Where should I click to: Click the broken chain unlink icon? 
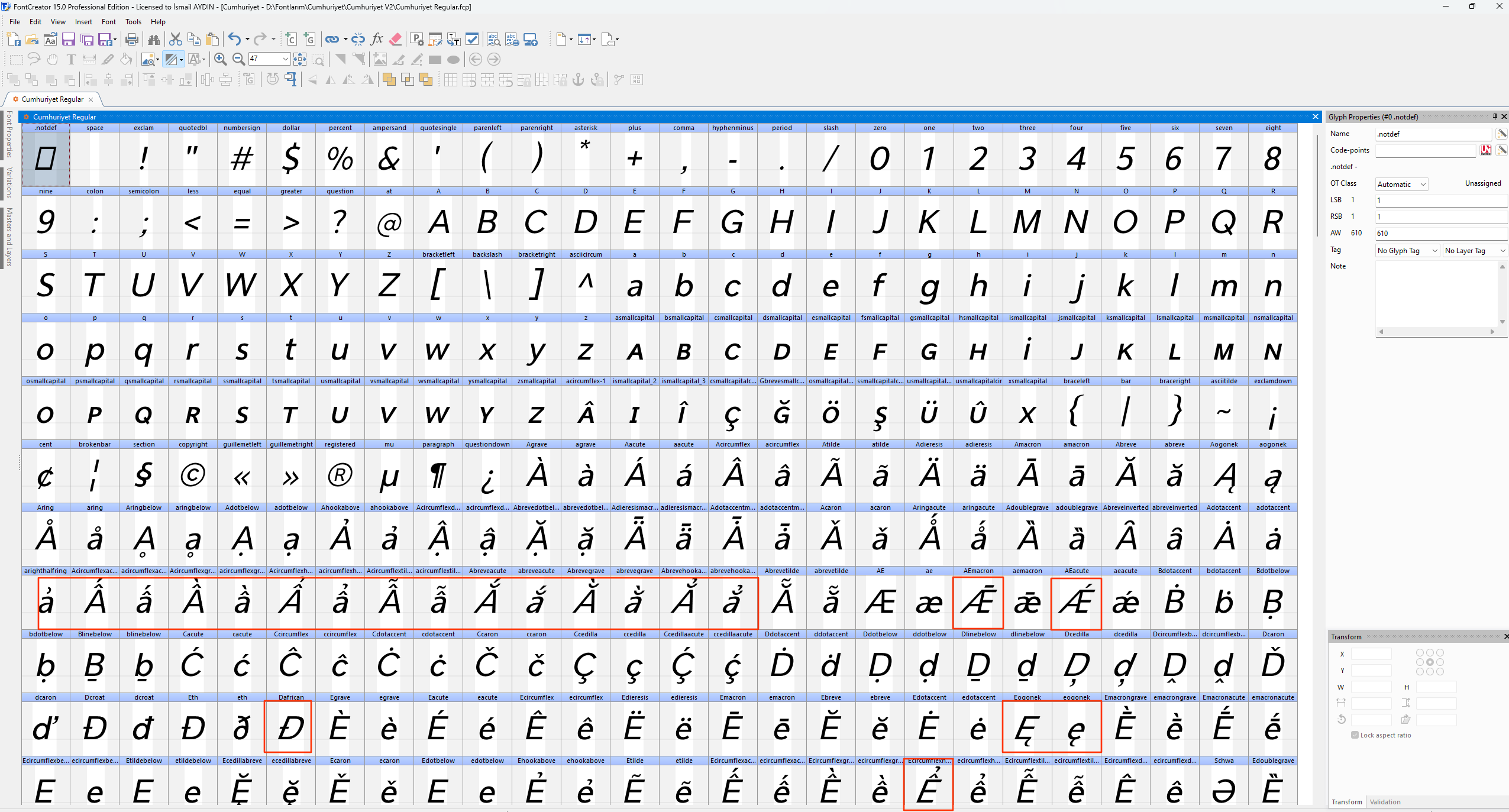[x=358, y=40]
